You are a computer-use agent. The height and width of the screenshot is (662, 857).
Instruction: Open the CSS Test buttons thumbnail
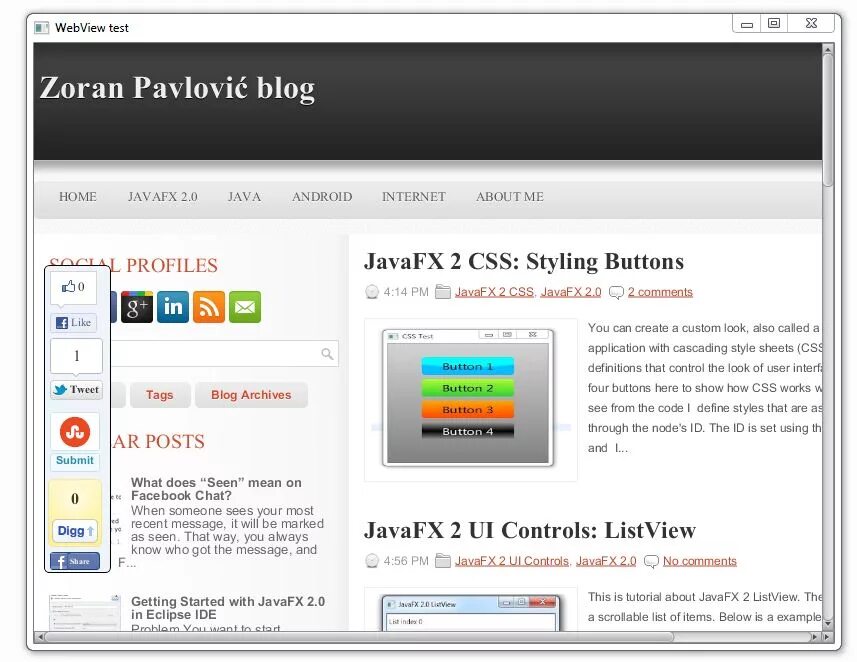(470, 400)
